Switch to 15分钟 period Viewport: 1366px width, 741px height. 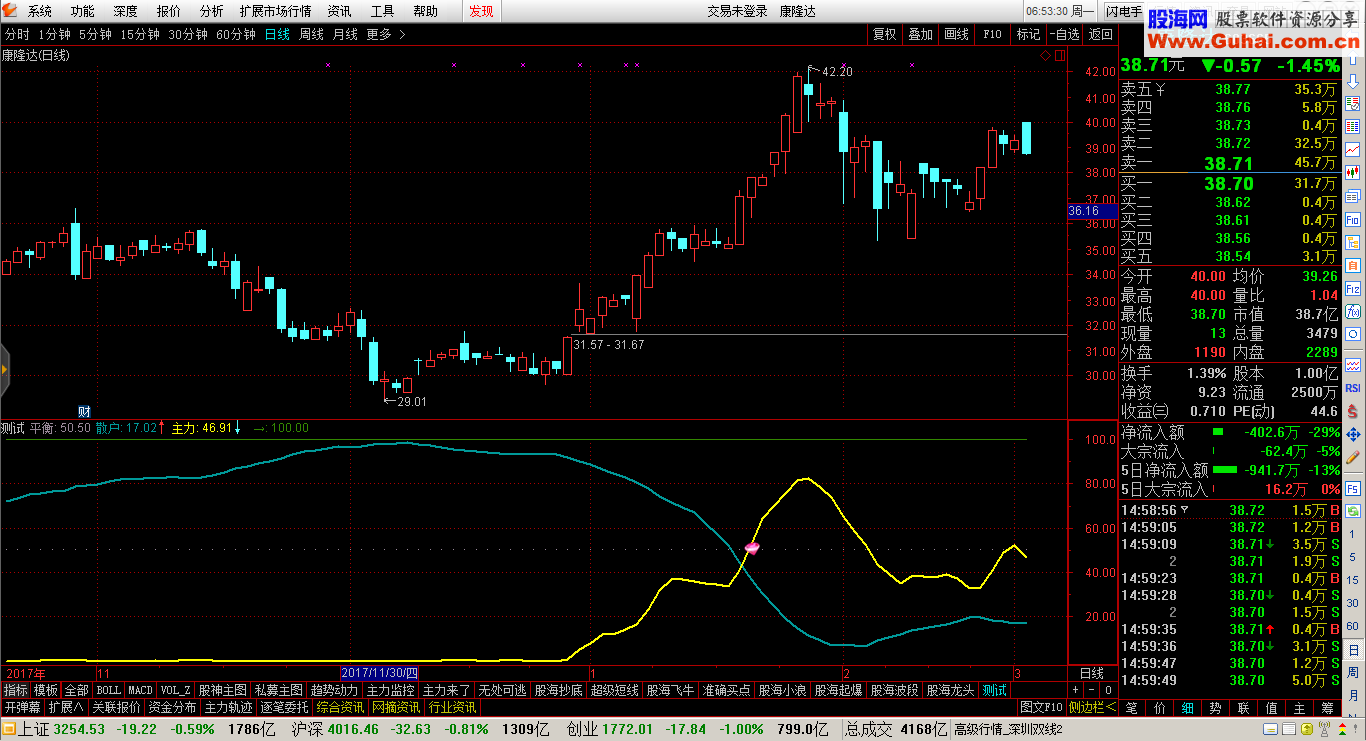[x=140, y=34]
